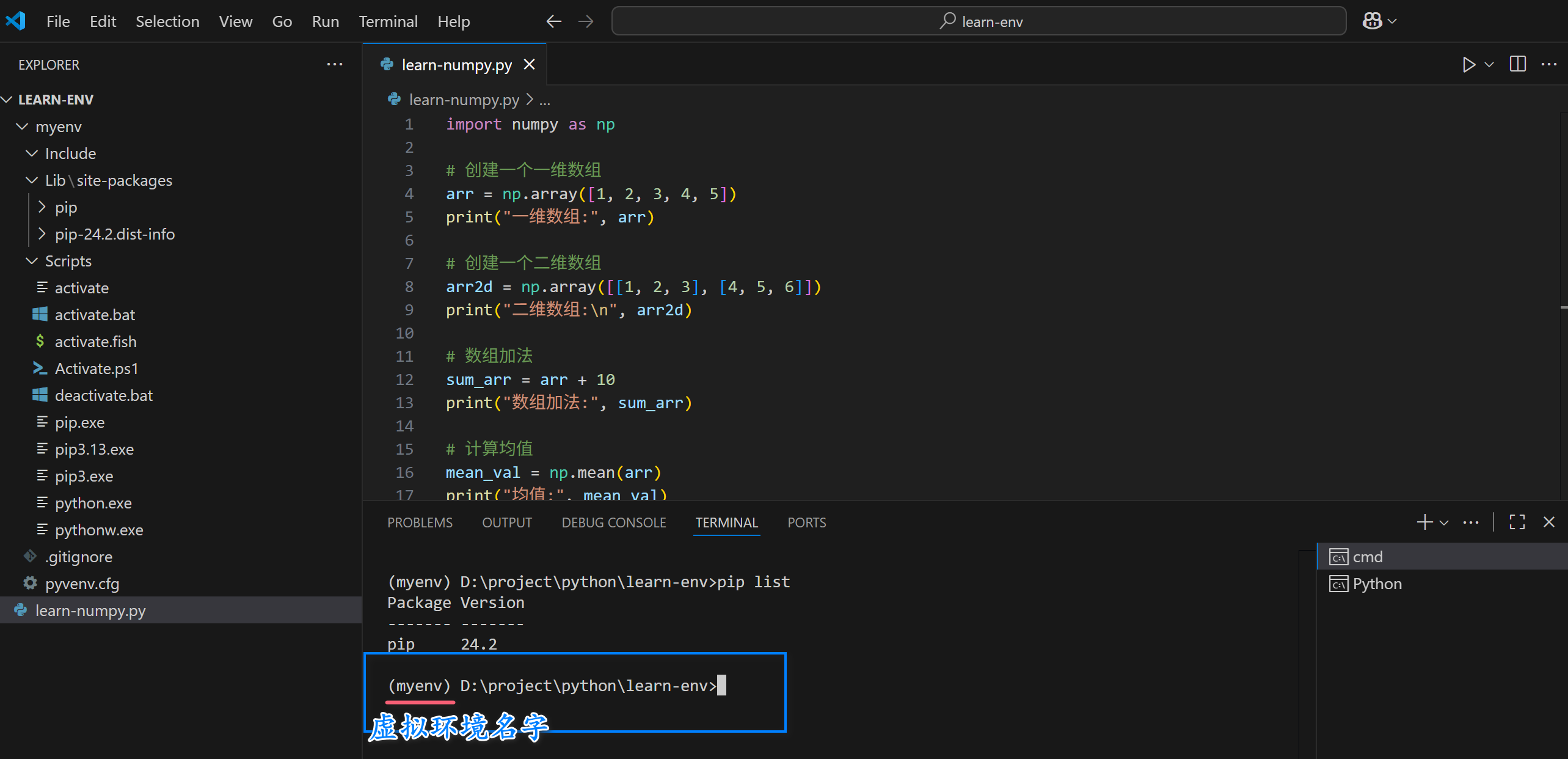
Task: Switch to DEBUG CONSOLE tab
Action: pyautogui.click(x=614, y=522)
